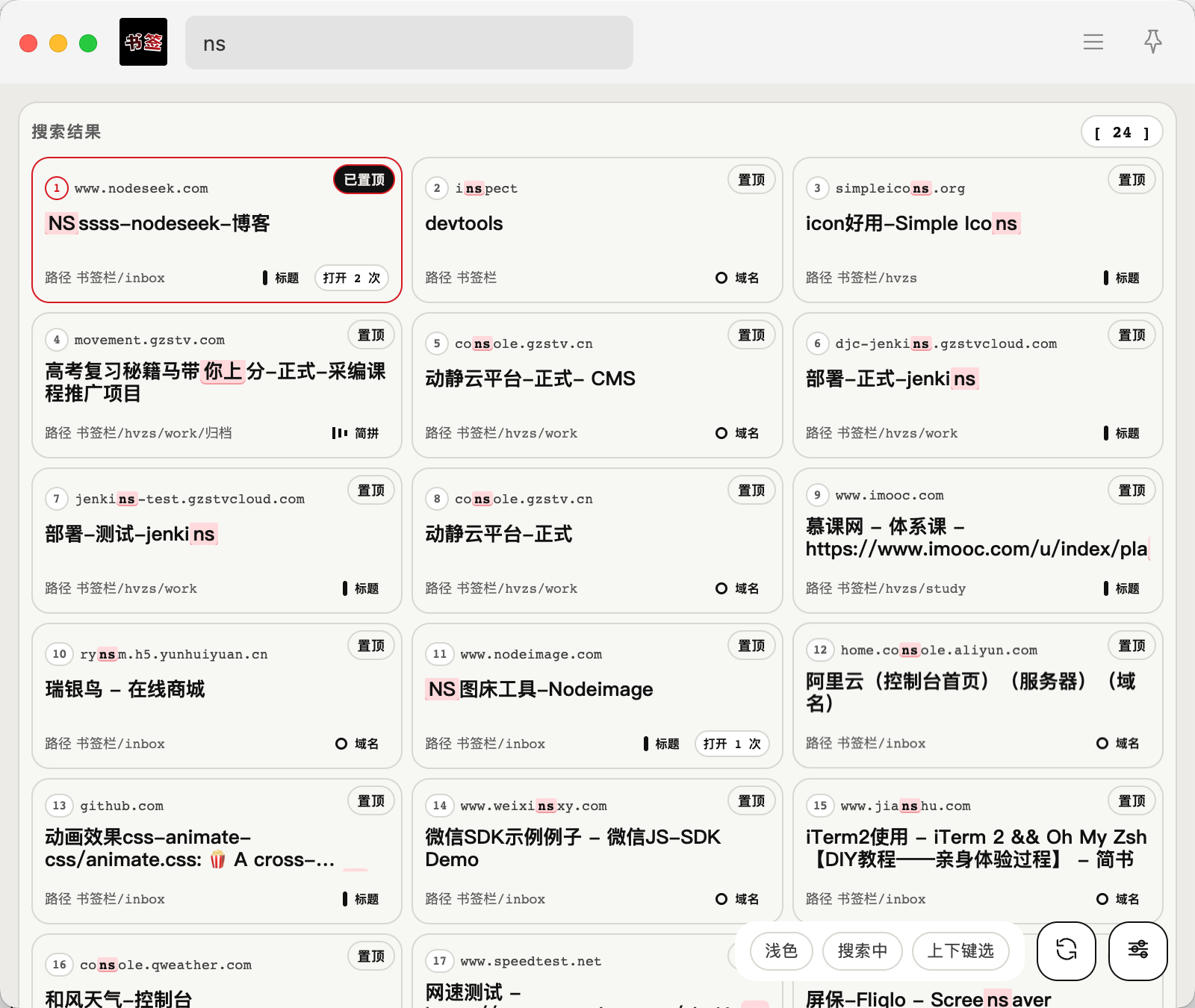Toggle 置顶 on the movement.gzstv.com card

[371, 335]
